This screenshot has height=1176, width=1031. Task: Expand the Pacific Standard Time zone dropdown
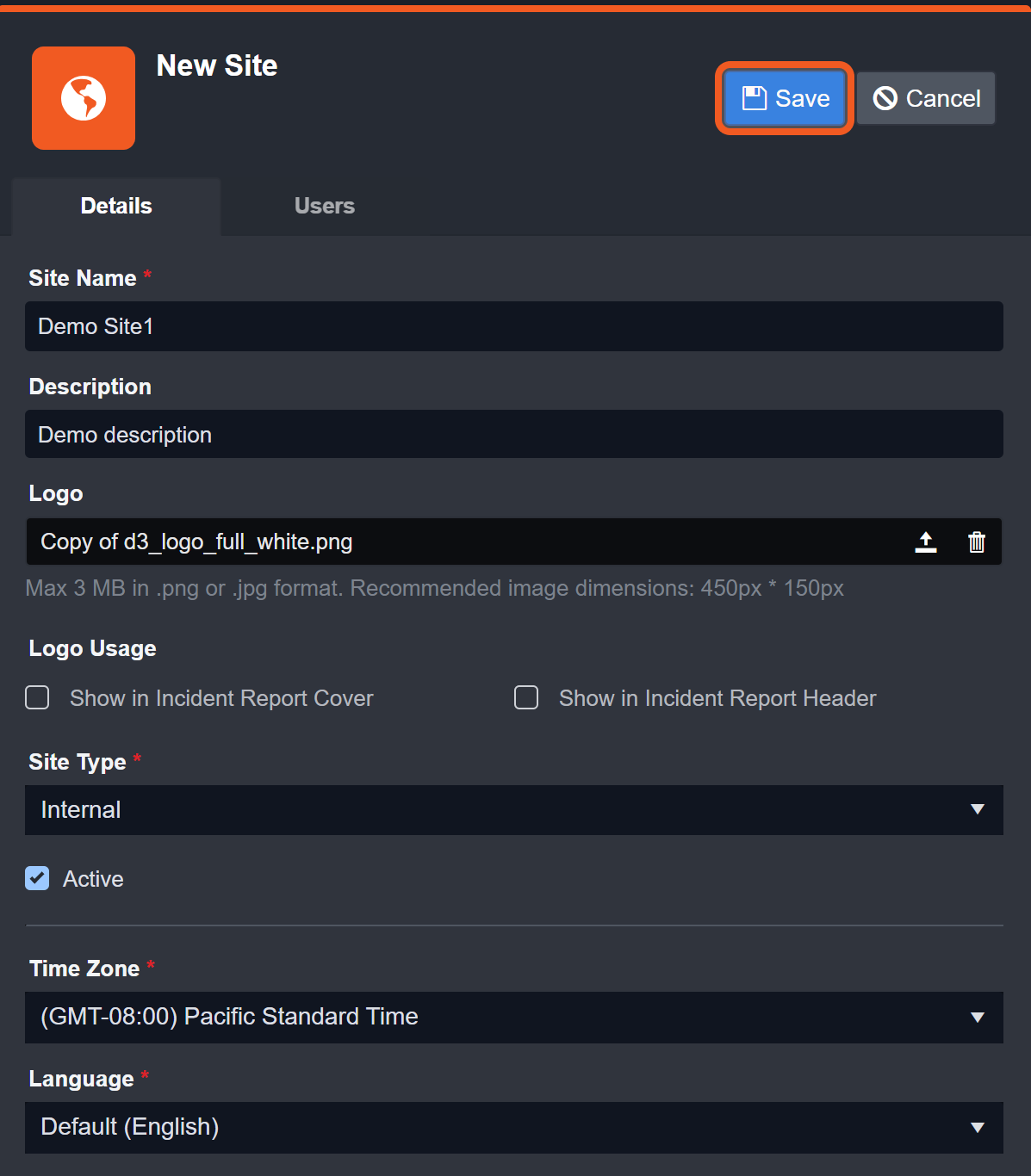[x=500, y=1017]
